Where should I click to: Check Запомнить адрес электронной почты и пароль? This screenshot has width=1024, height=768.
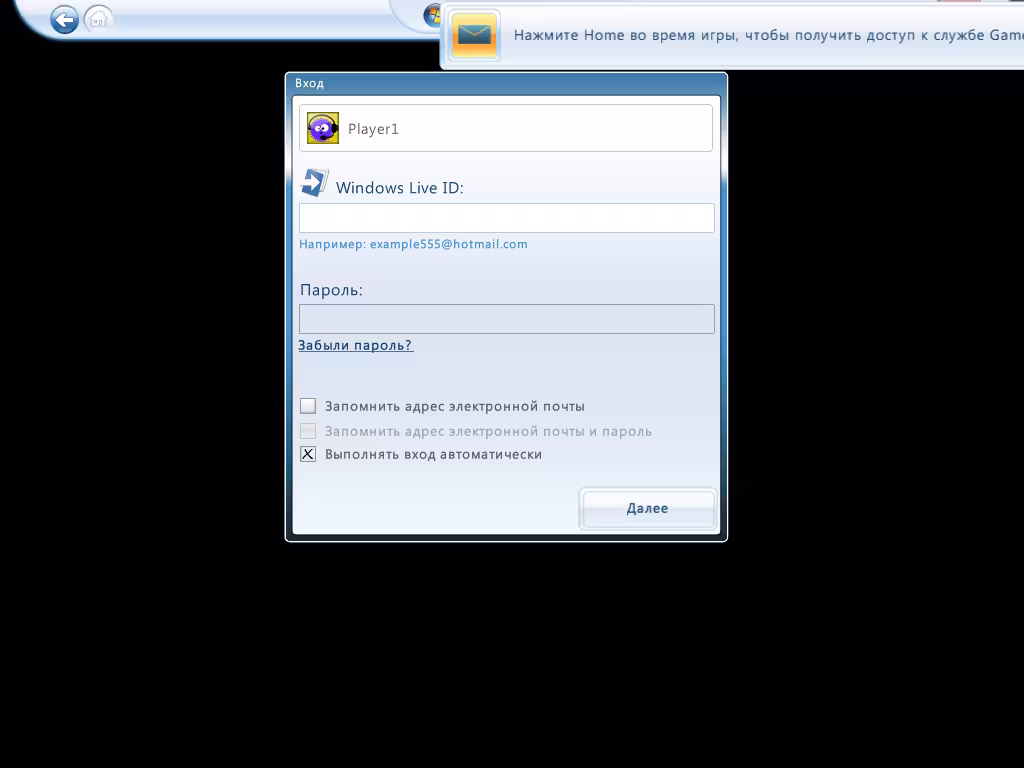(308, 431)
